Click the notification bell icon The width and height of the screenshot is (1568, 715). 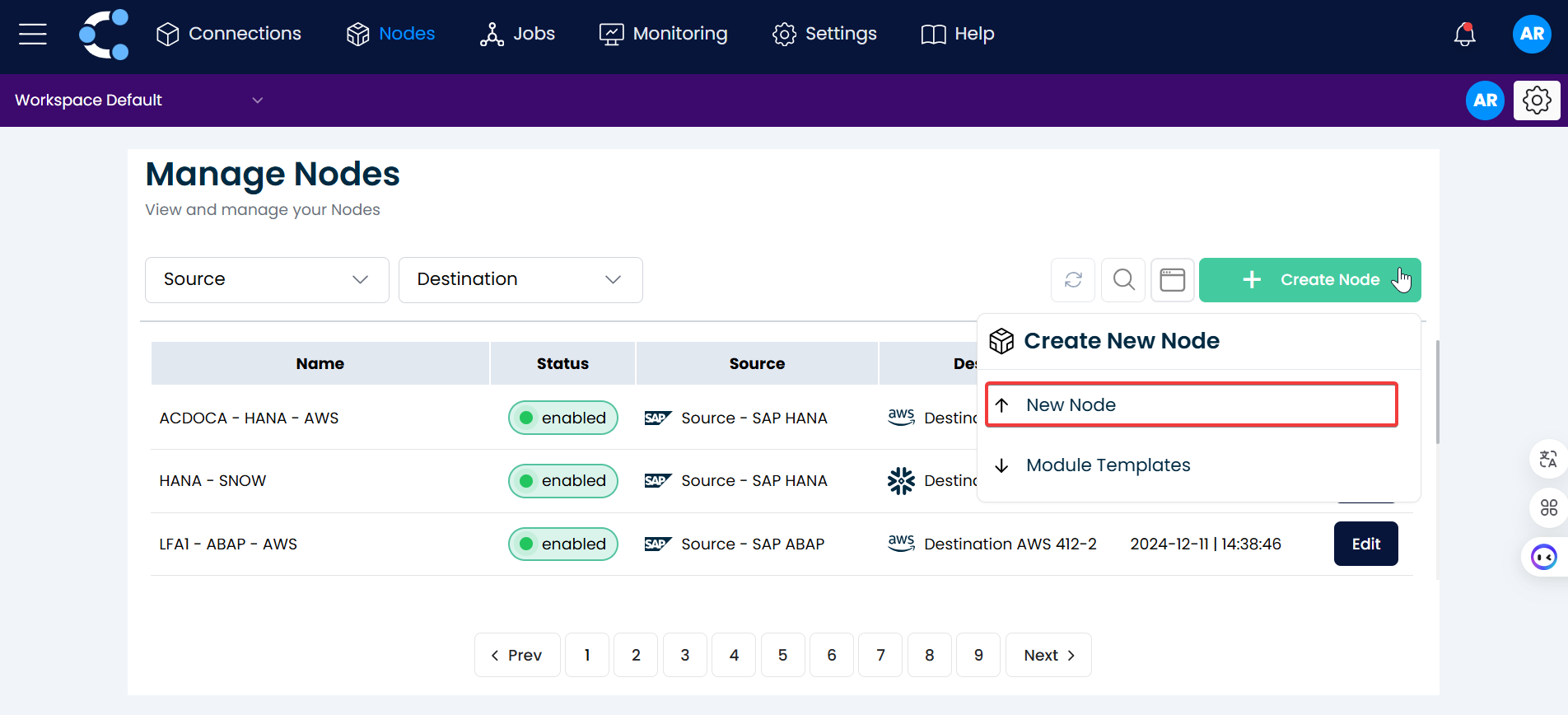tap(1464, 34)
